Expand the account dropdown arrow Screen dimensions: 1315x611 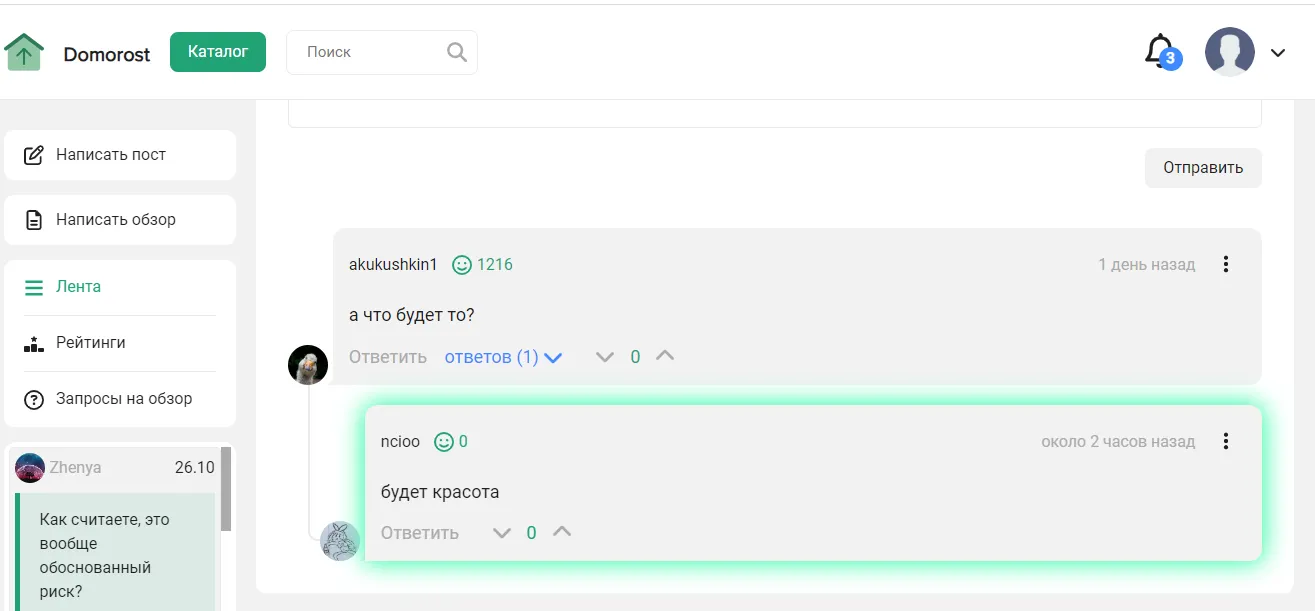pyautogui.click(x=1278, y=53)
